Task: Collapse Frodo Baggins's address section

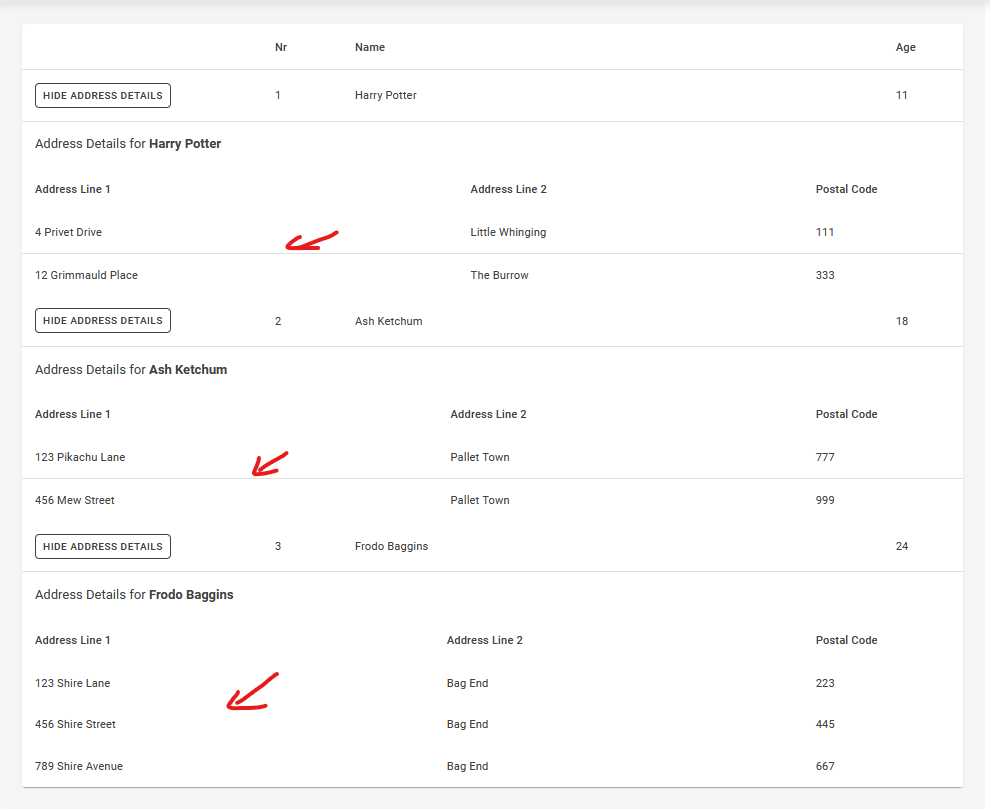Action: click(x=102, y=546)
